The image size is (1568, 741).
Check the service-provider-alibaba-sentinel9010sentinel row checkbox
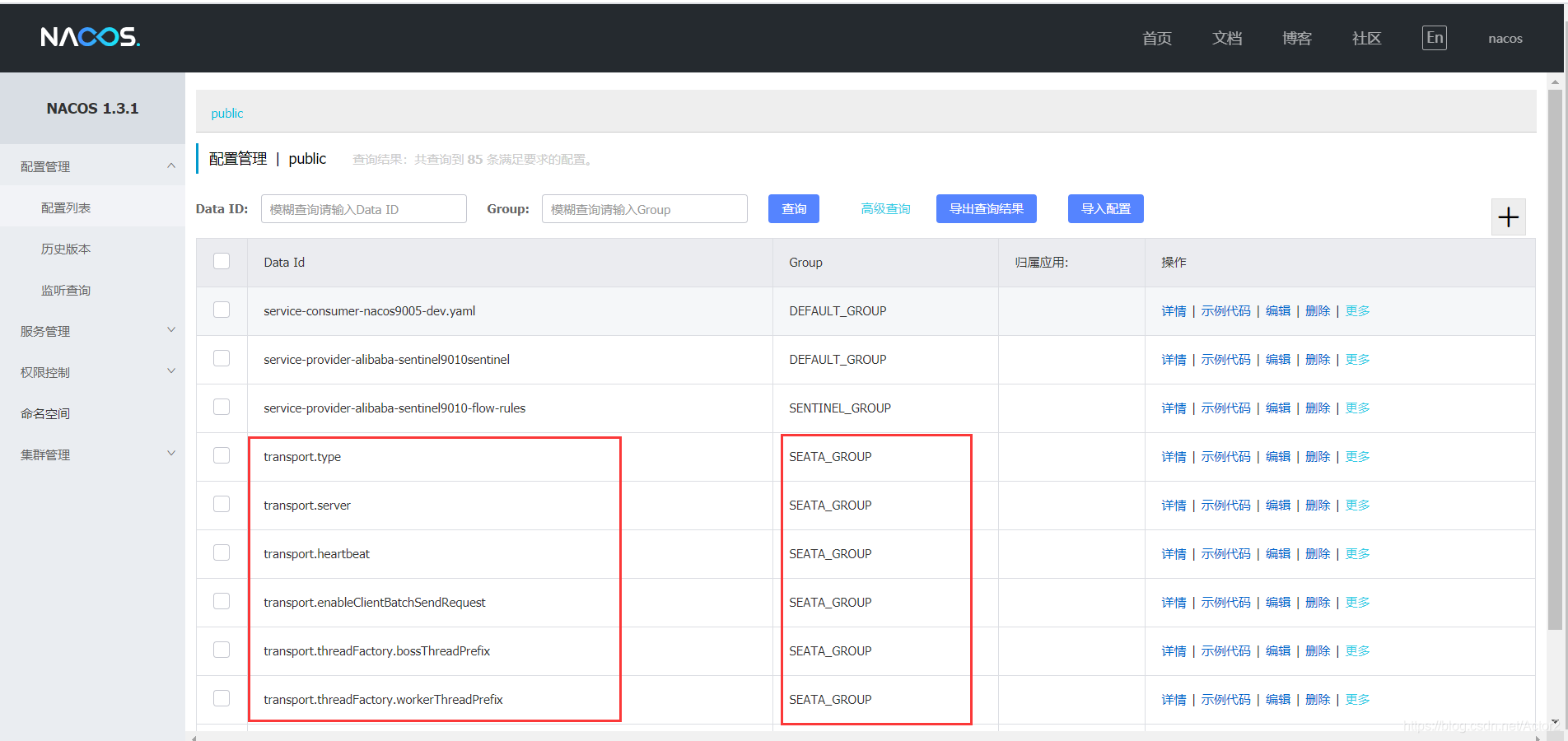tap(222, 358)
